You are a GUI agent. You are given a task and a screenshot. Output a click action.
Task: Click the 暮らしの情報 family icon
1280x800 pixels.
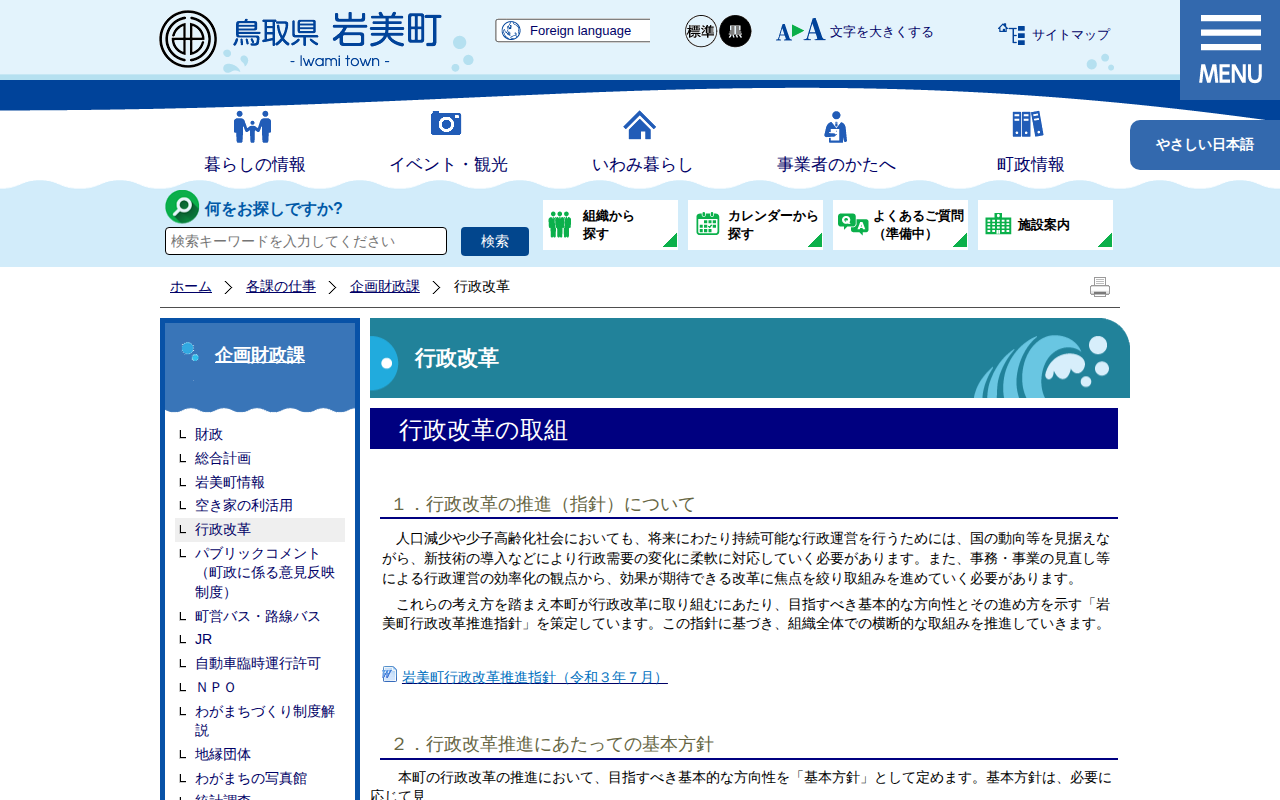(x=253, y=126)
